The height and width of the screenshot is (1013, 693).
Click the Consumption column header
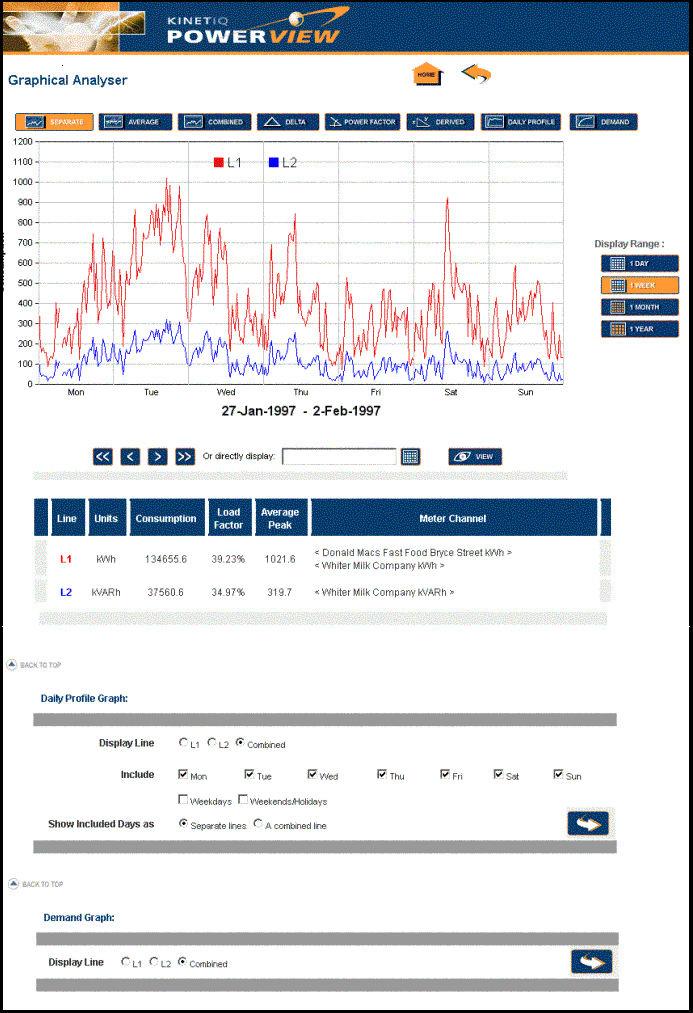click(x=167, y=518)
